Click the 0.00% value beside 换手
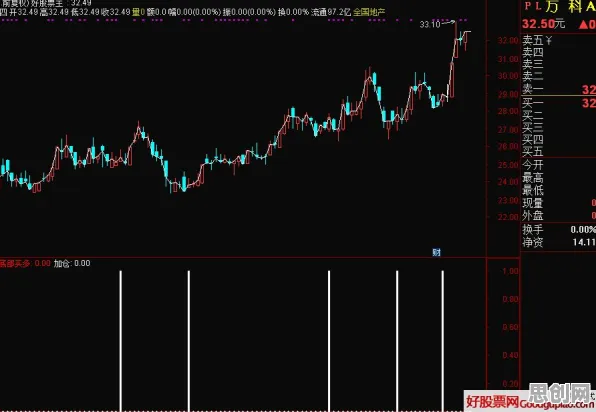596x412 pixels. coord(583,230)
